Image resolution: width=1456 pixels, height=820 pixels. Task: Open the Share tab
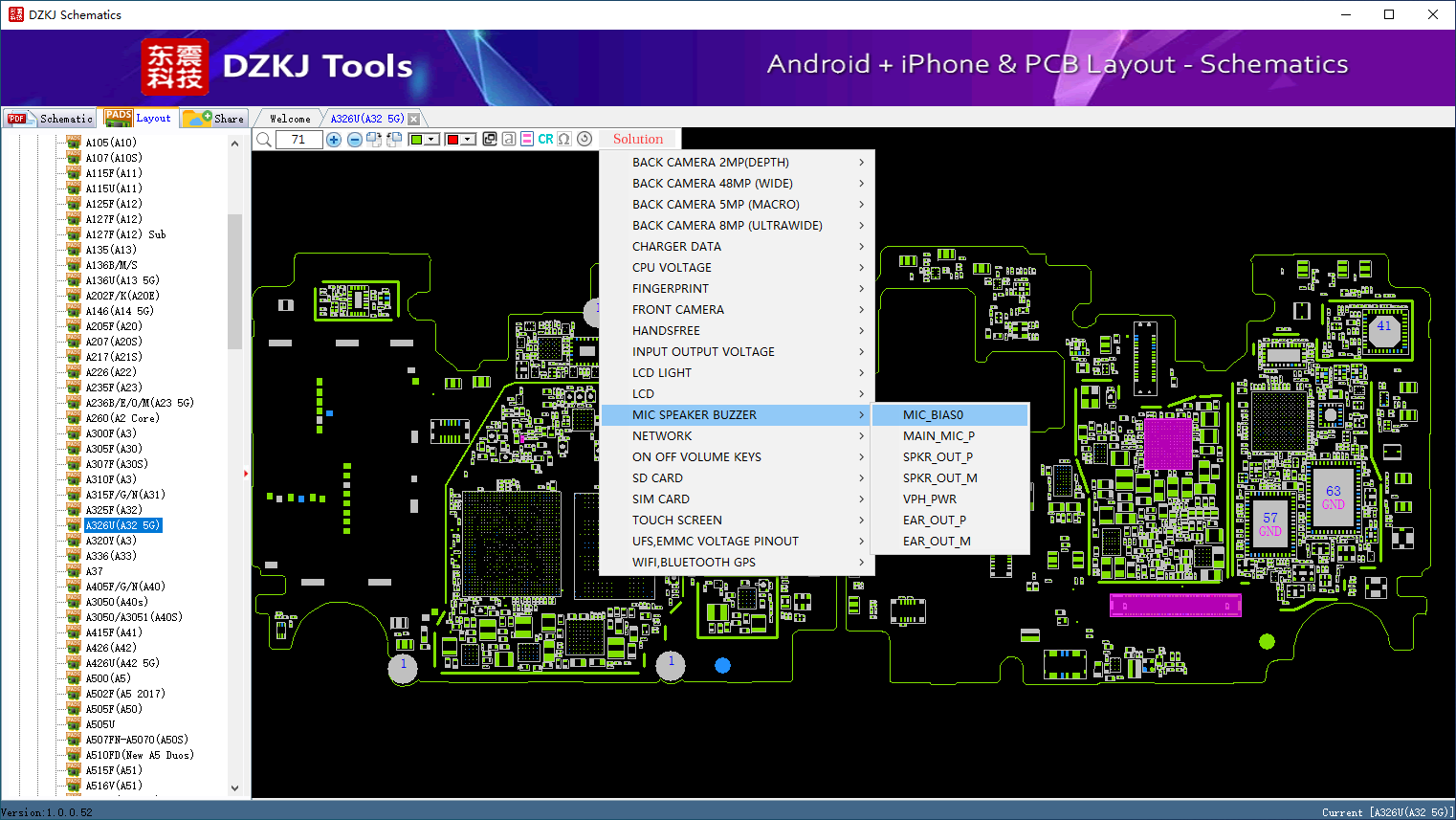pyautogui.click(x=214, y=119)
